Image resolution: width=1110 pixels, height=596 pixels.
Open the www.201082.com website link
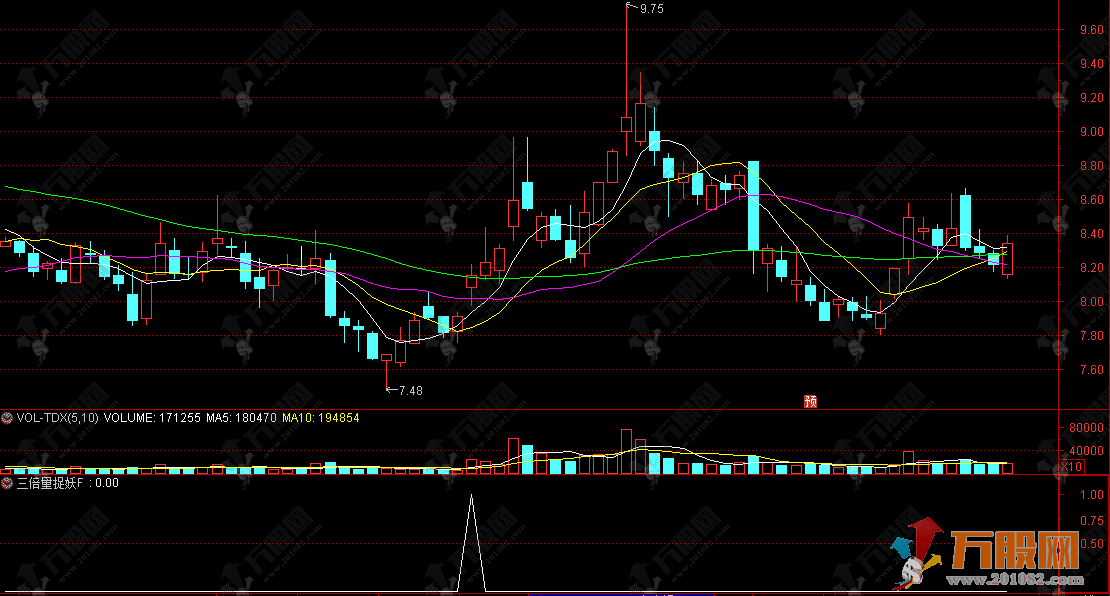click(x=1031, y=579)
